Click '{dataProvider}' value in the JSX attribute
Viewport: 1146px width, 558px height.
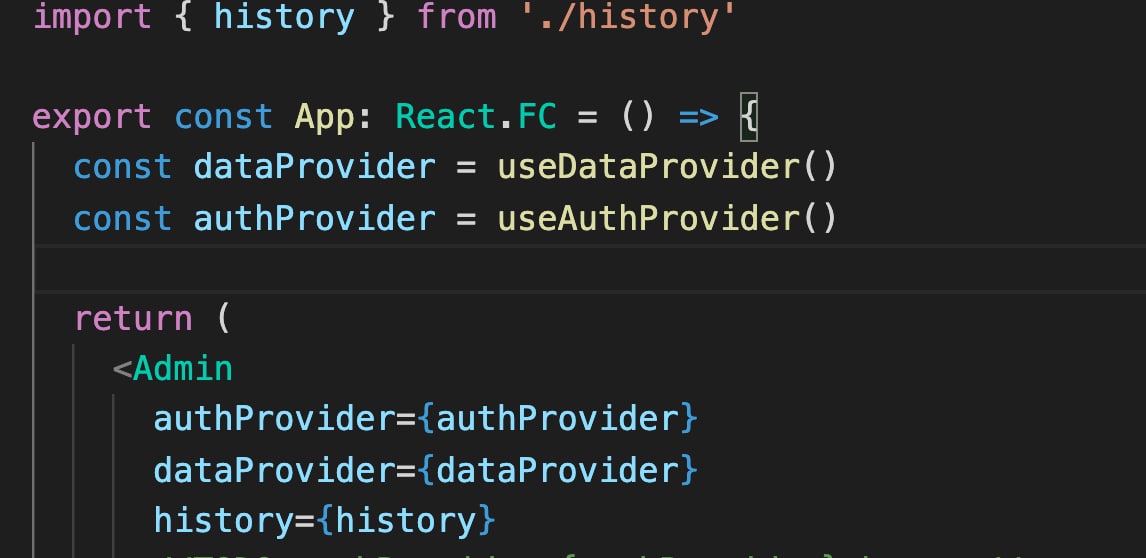tap(558, 470)
